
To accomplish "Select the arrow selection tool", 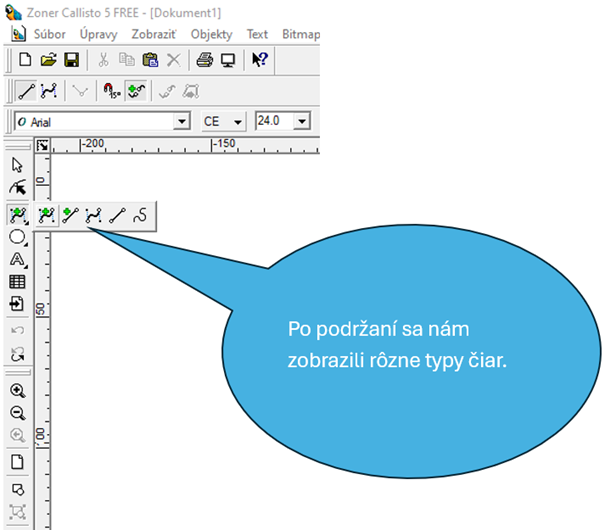I will click(x=17, y=165).
